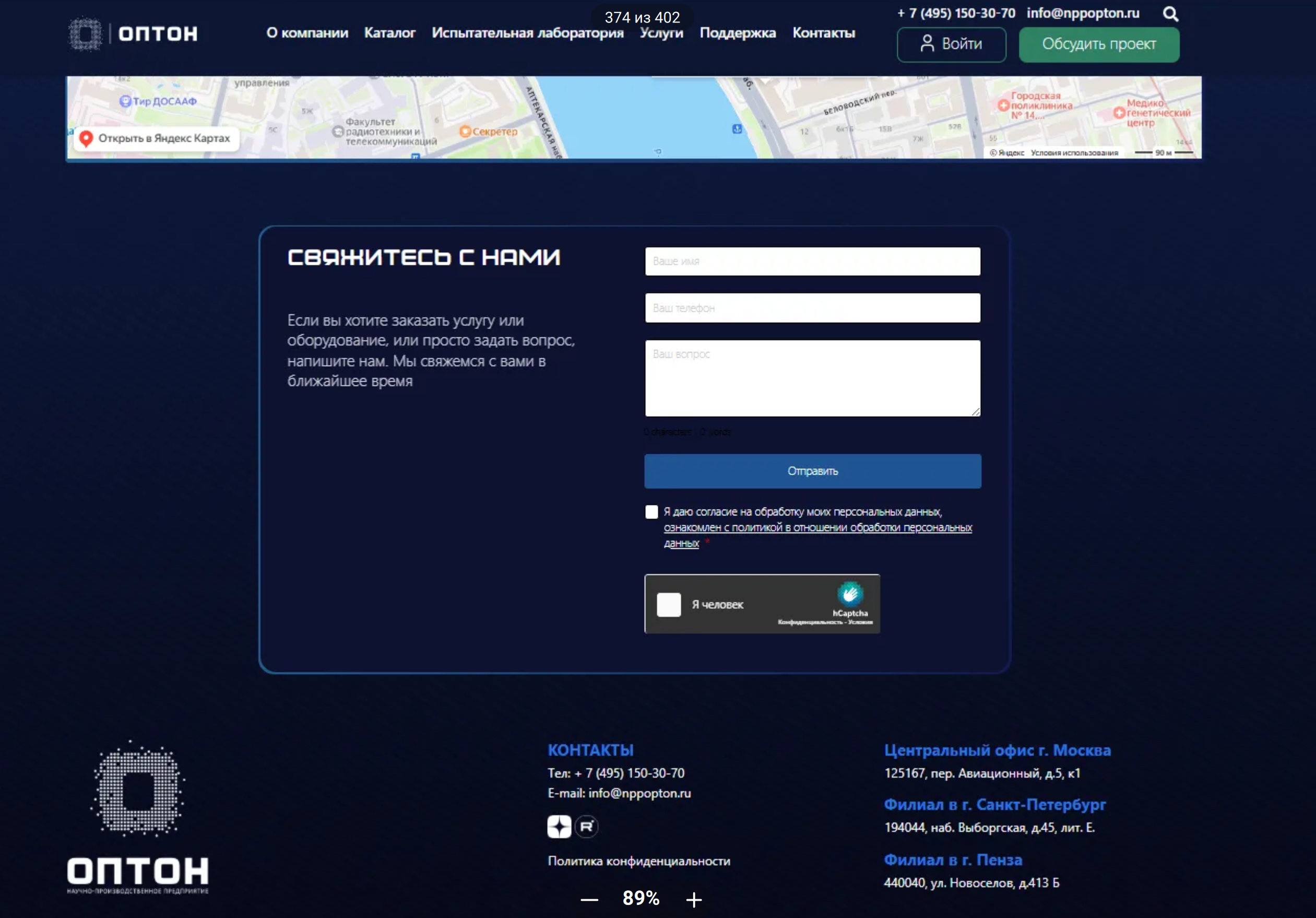Screen dimensions: 1316x918
Task: Click the Секретер map marker
Action: click(x=466, y=131)
